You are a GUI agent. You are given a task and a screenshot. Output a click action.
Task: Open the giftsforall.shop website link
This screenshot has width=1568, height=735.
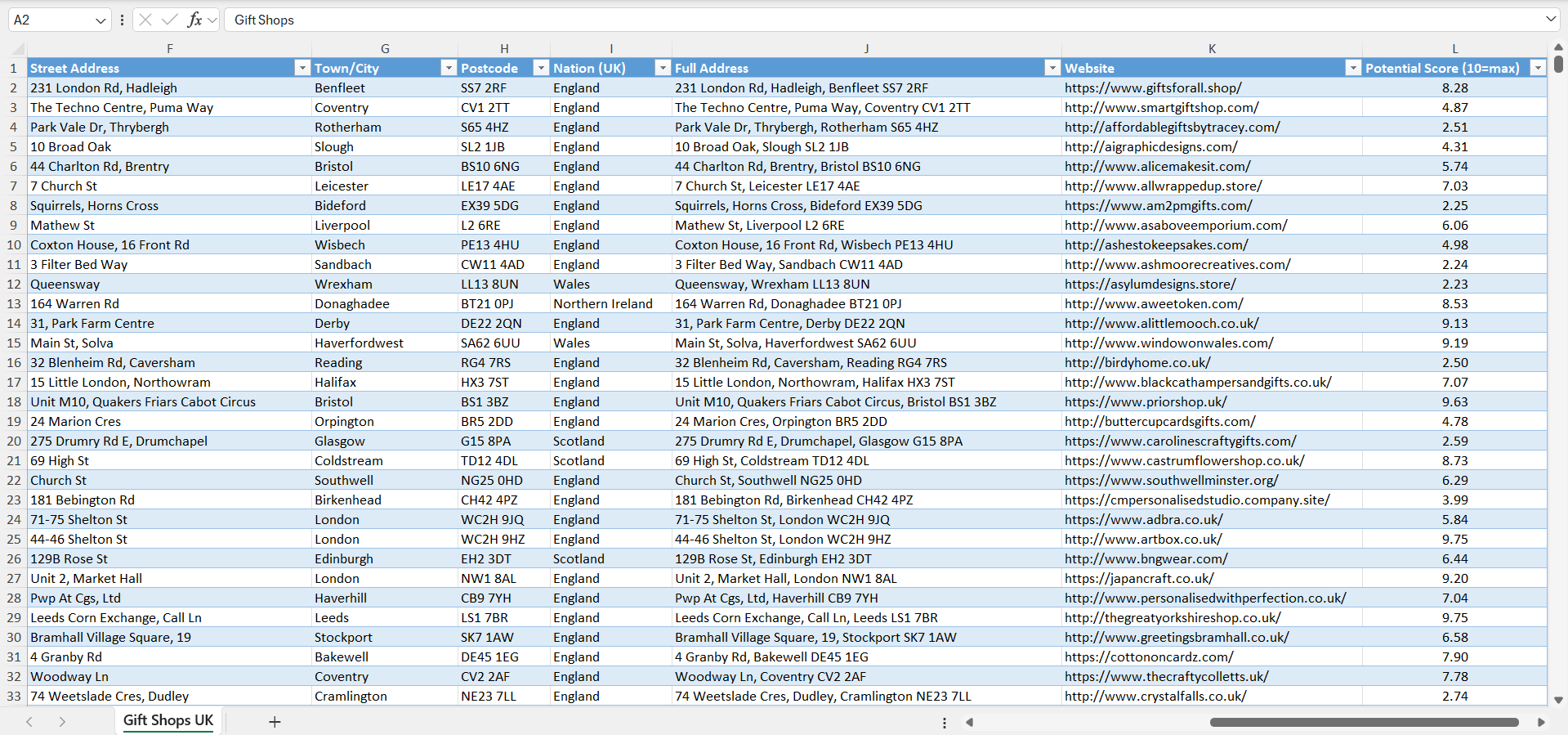(1153, 87)
